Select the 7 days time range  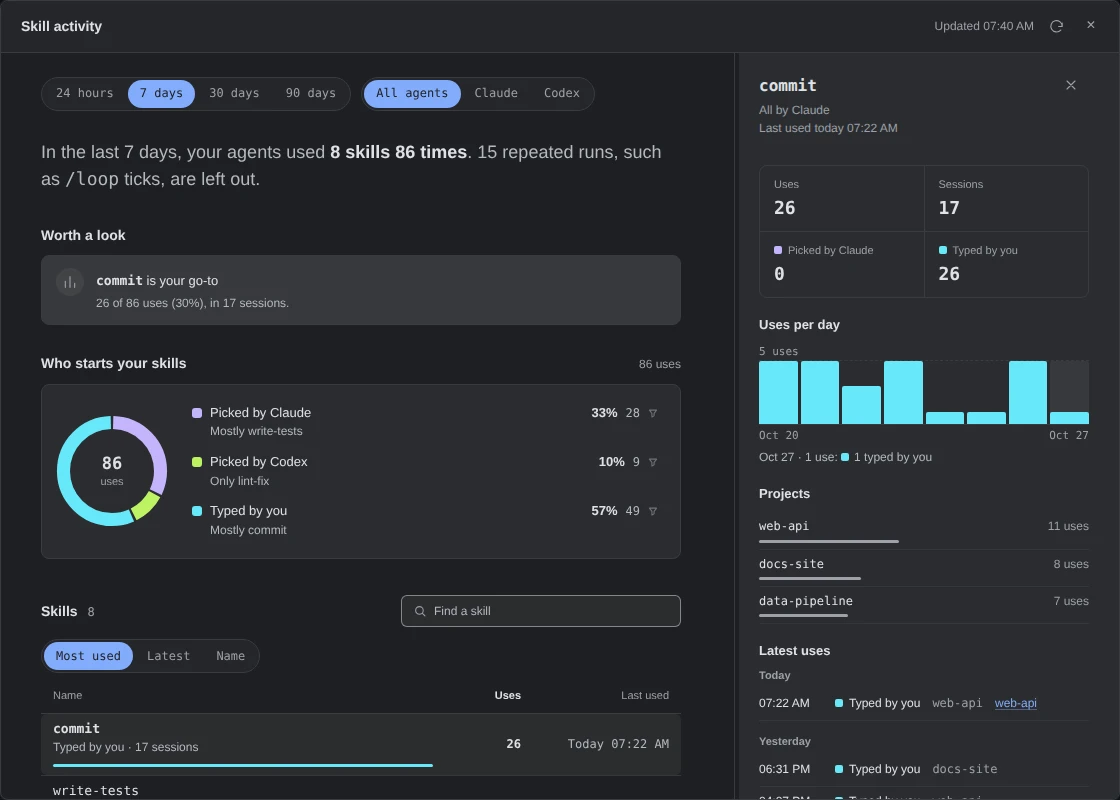pyautogui.click(x=161, y=94)
